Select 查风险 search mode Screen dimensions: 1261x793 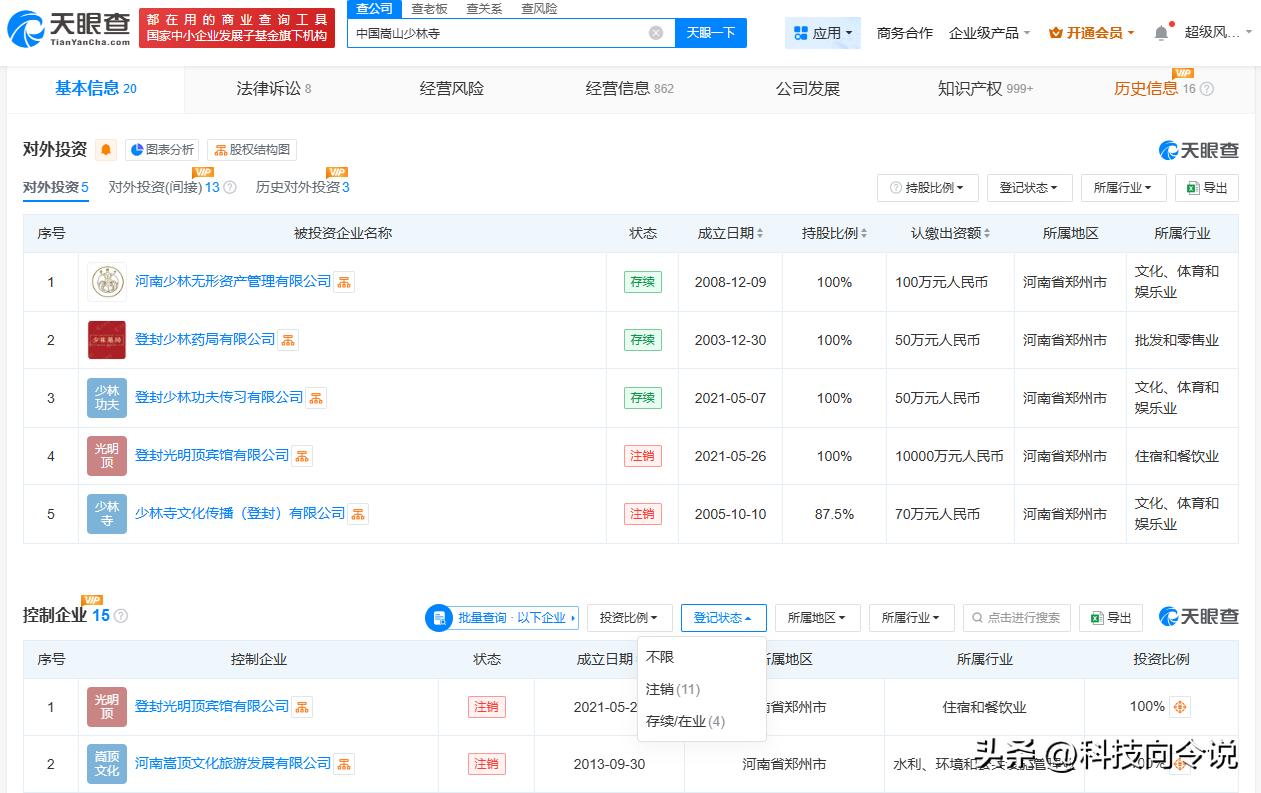(539, 9)
